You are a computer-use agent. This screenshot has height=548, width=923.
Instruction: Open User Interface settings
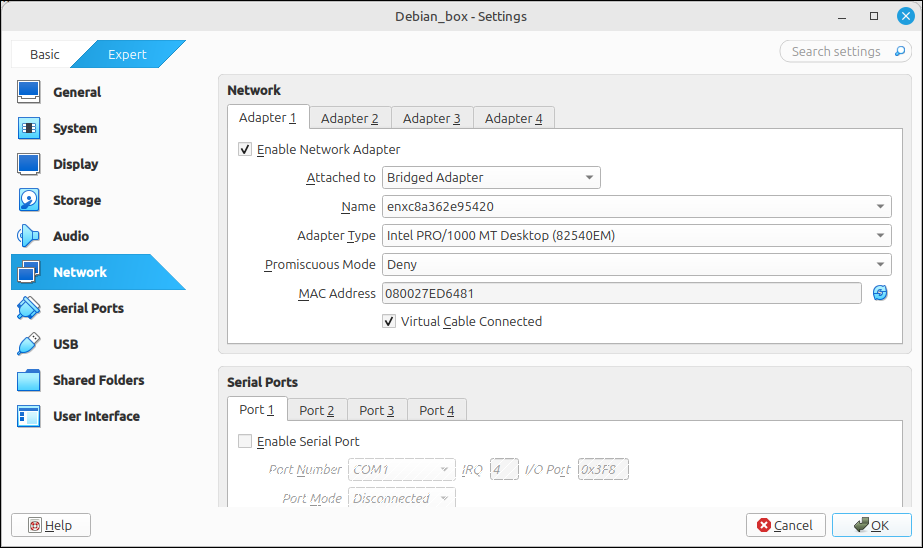click(x=96, y=416)
